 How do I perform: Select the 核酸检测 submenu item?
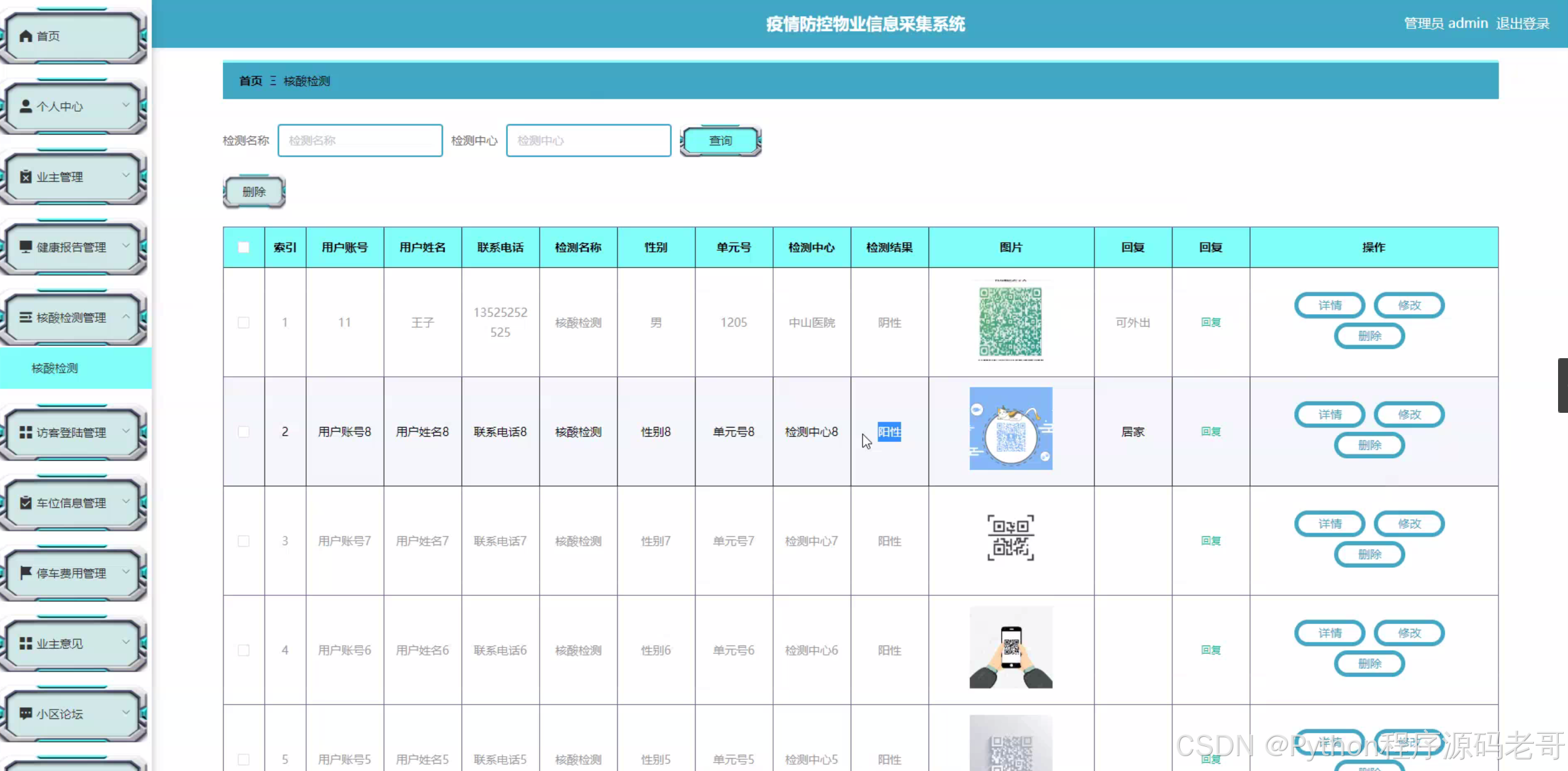55,368
